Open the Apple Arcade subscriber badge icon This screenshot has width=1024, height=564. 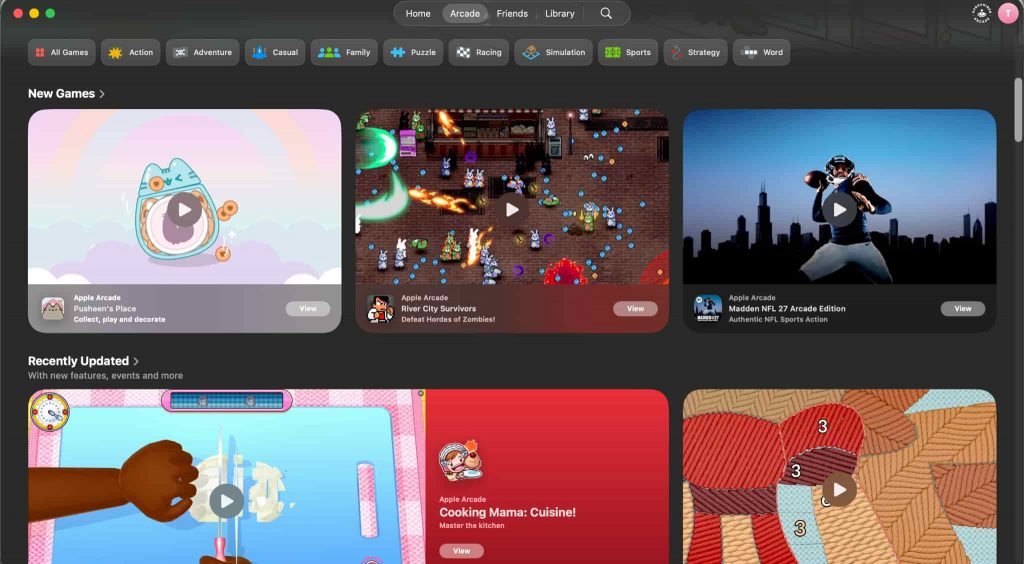coord(982,13)
